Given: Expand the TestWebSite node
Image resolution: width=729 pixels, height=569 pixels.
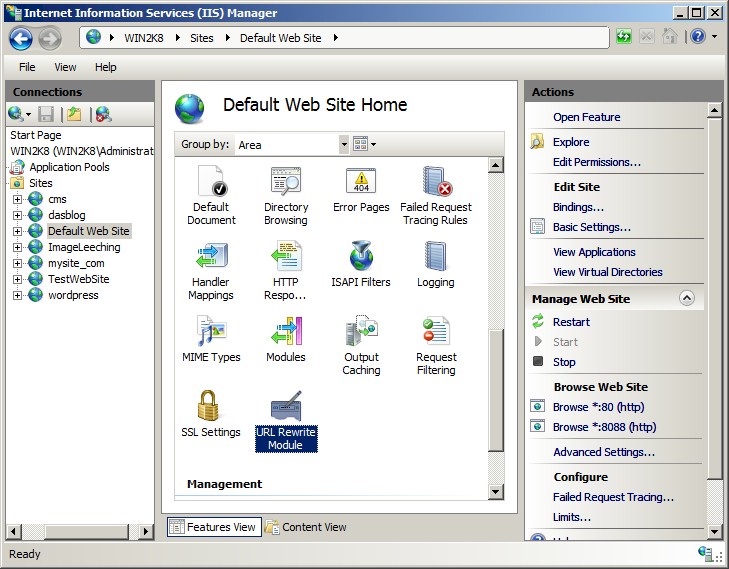Looking at the screenshot, I should pos(17,279).
